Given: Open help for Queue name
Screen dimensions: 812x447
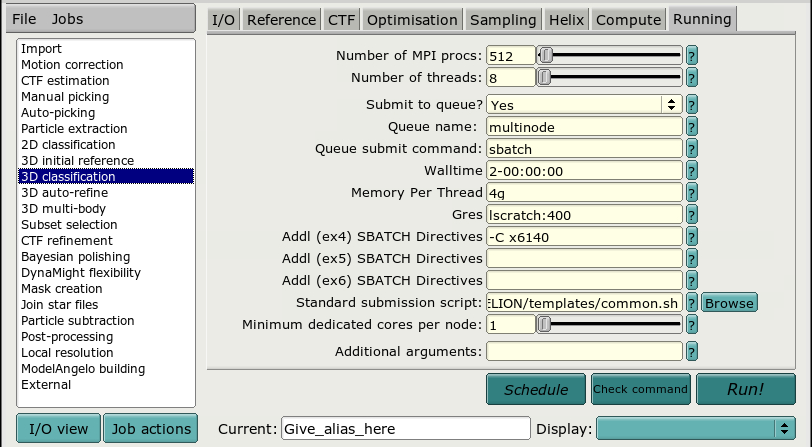Looking at the screenshot, I should pyautogui.click(x=691, y=127).
